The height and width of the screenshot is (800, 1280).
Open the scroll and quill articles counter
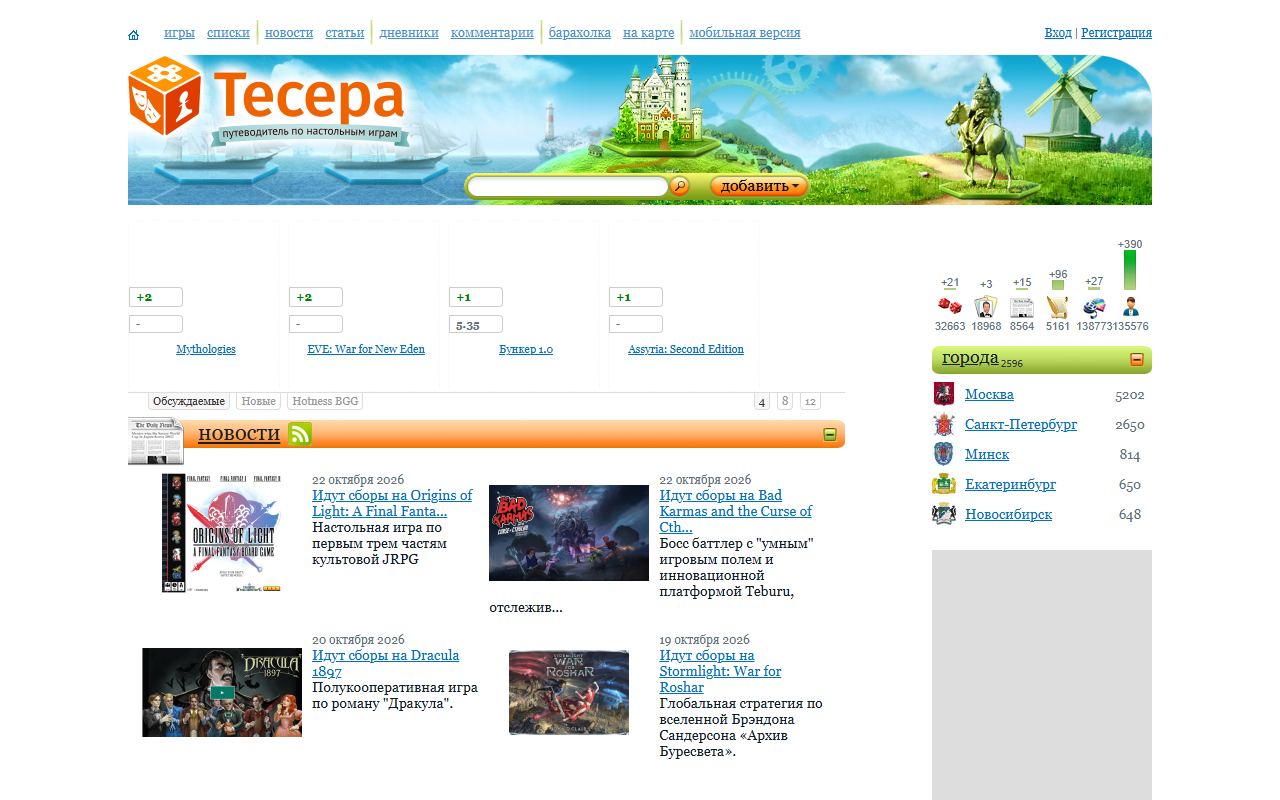point(1058,307)
